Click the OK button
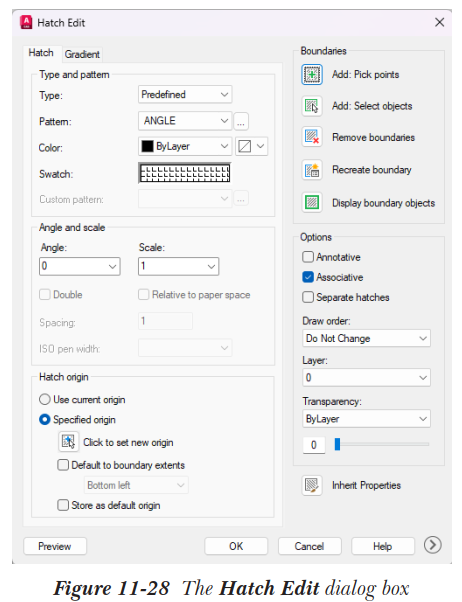462x602 pixels. point(236,546)
